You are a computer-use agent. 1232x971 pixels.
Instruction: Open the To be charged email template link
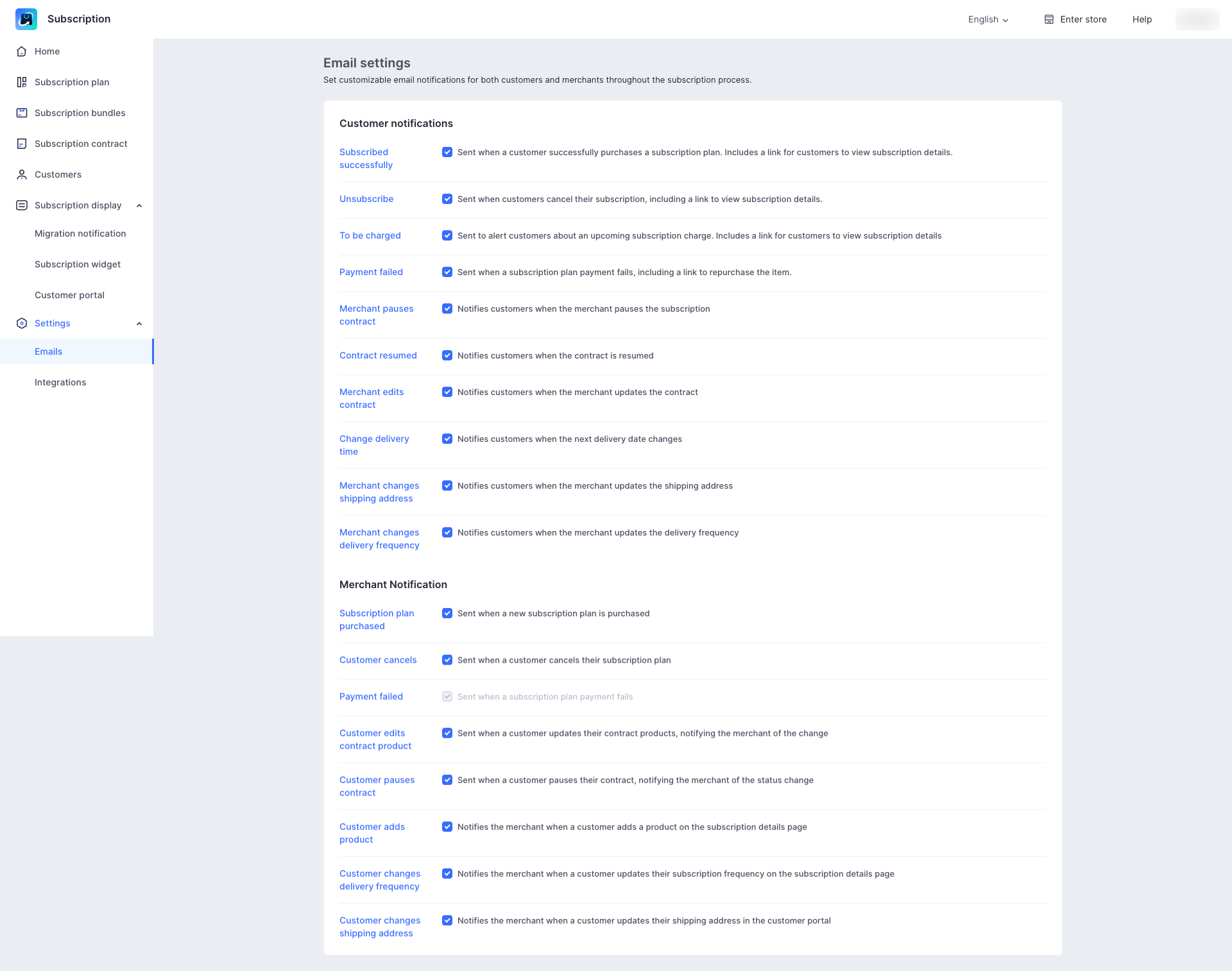370,235
